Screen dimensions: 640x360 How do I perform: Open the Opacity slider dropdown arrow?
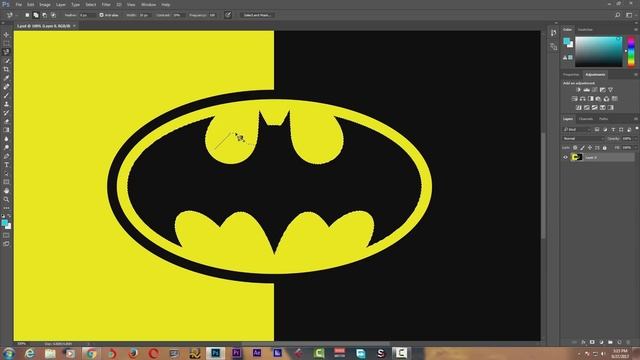[635, 139]
